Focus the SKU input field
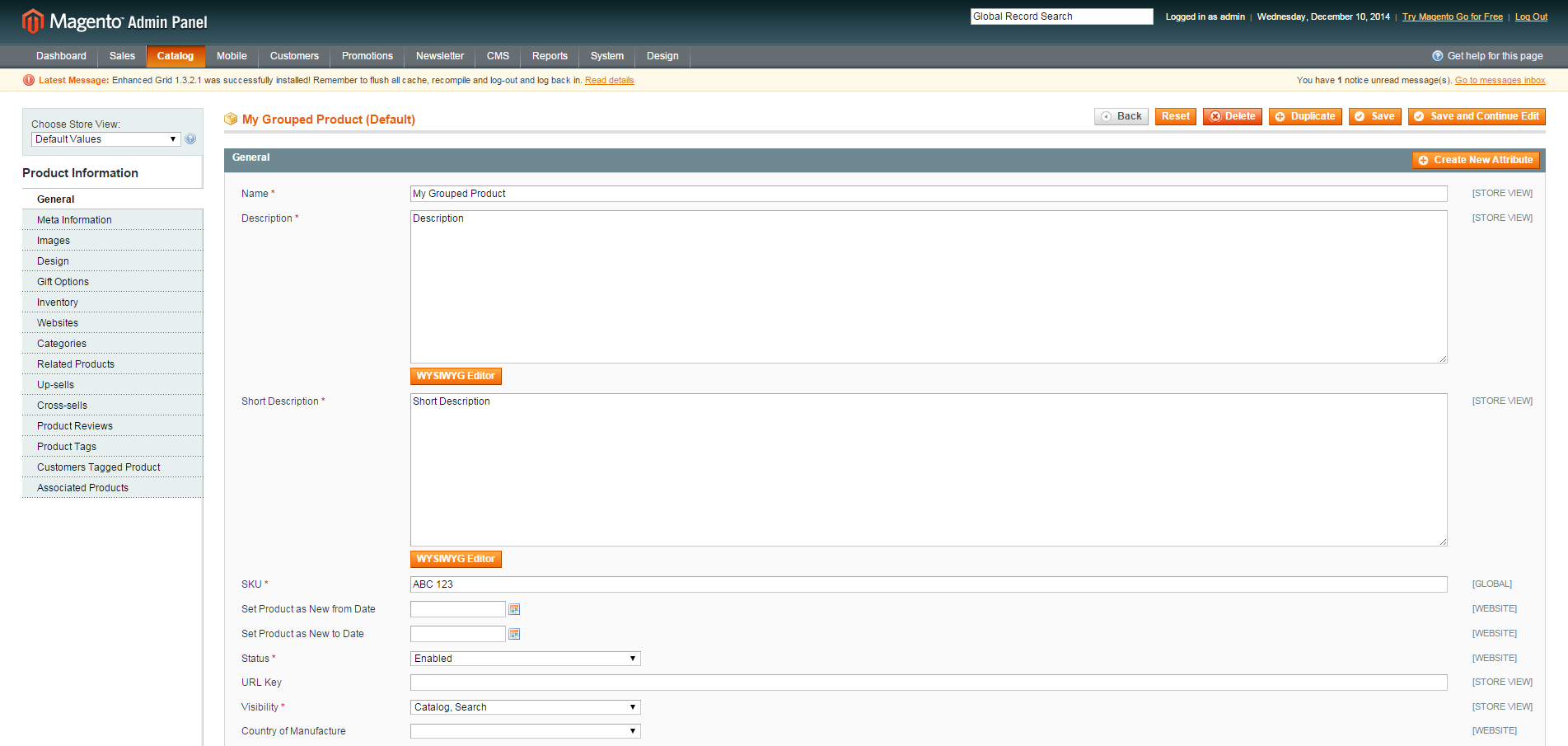Viewport: 1568px width, 746px height. click(x=928, y=584)
